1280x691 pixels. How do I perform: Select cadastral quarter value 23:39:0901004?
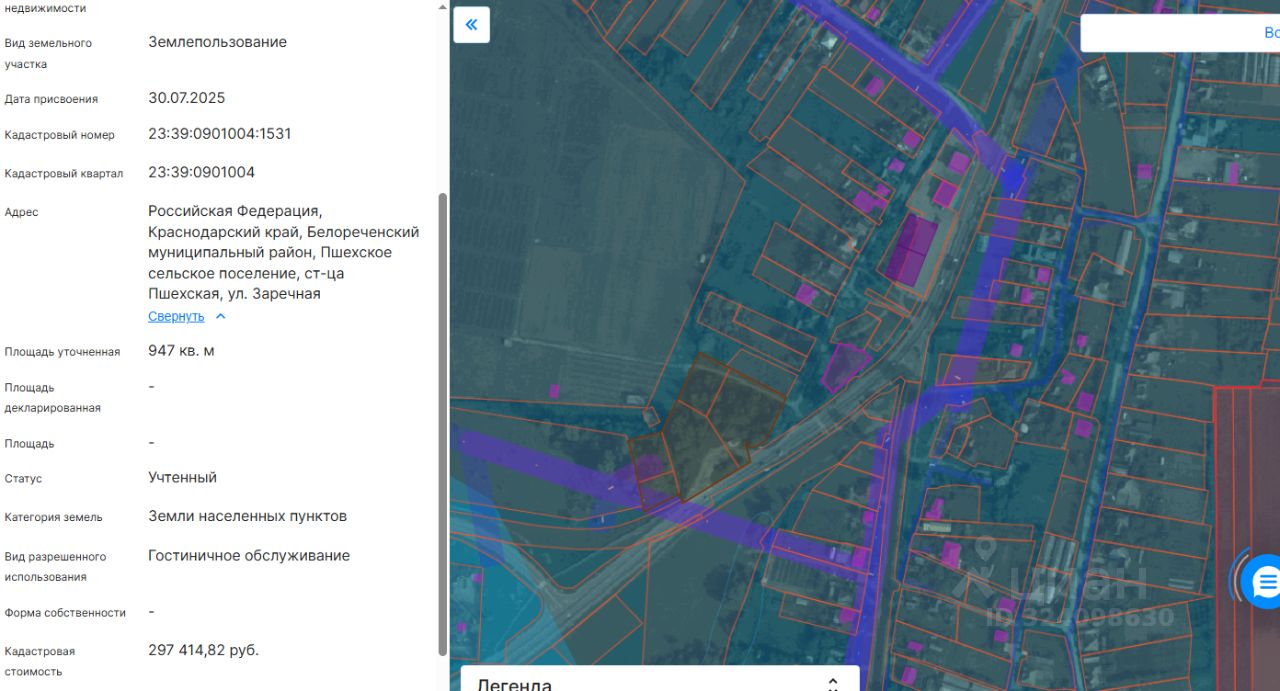pos(202,172)
